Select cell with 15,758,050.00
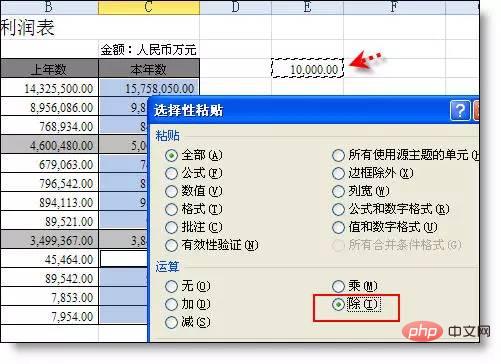 pos(149,88)
